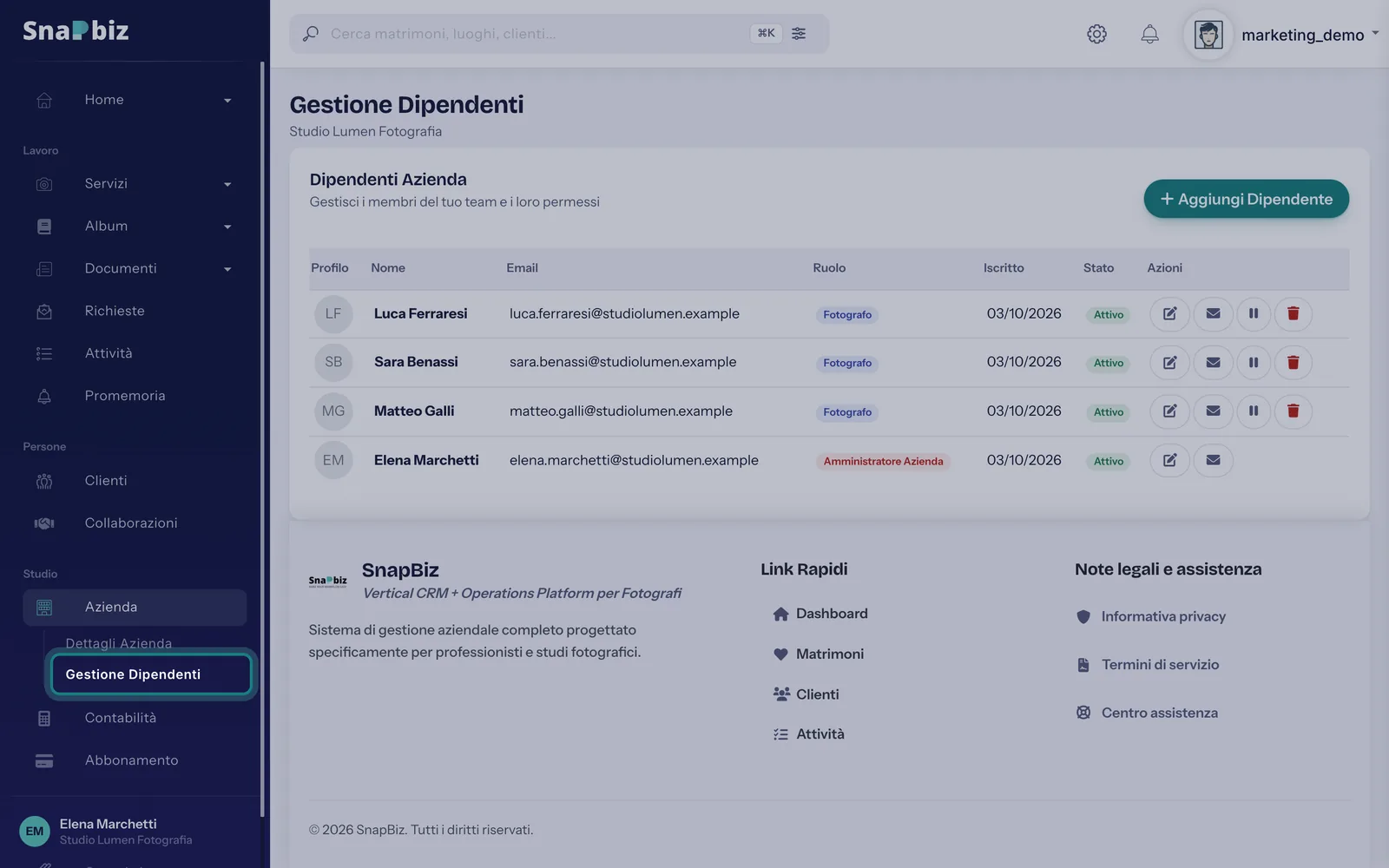This screenshot has height=868, width=1389.
Task: Click the SnapBiz logo in sidebar
Action: point(76,31)
